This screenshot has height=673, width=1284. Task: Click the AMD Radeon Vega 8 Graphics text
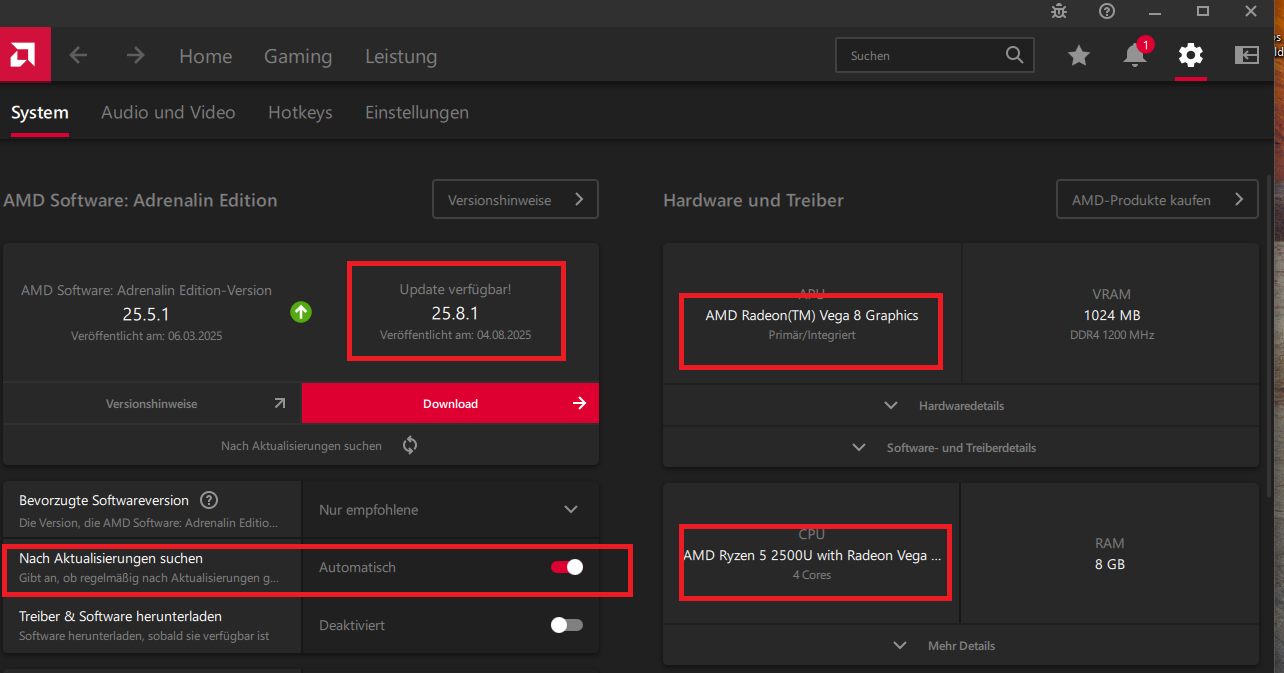pyautogui.click(x=812, y=315)
